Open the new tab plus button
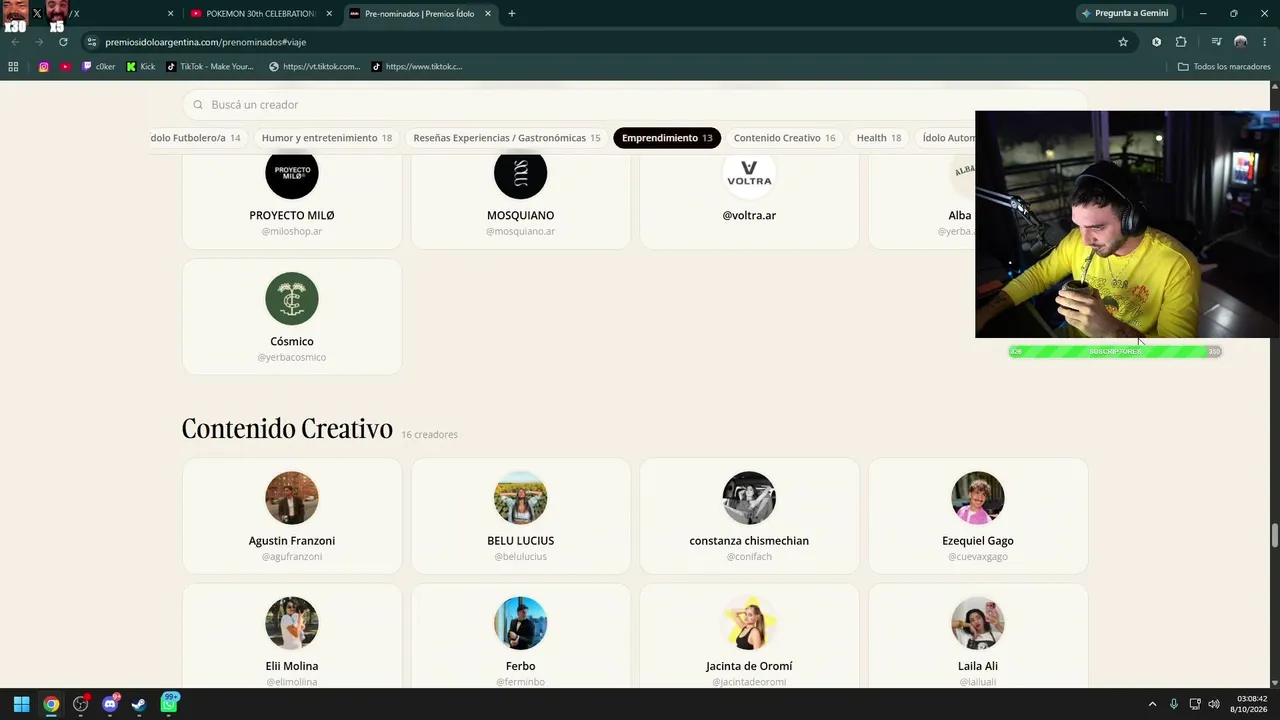 pyautogui.click(x=512, y=14)
